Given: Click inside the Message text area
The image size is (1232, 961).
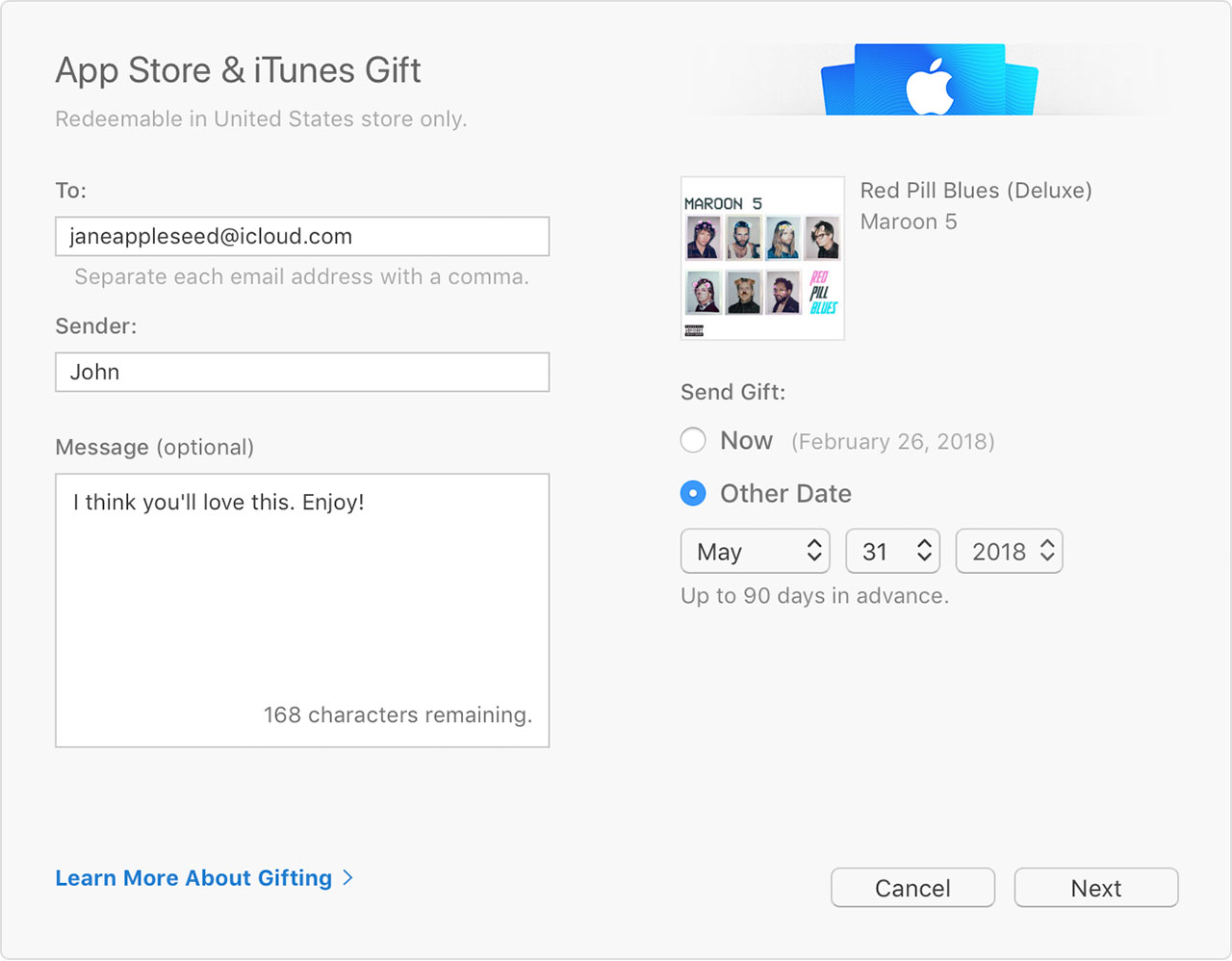Looking at the screenshot, I should tap(302, 610).
